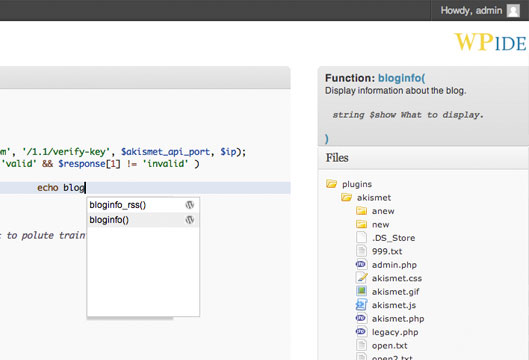Click the .DS_Store file icon

(361, 238)
